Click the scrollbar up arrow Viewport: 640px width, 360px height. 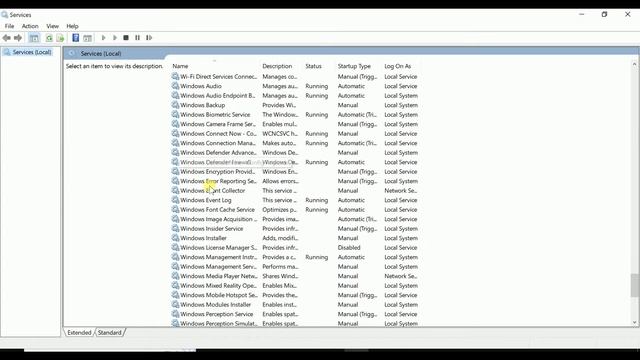(634, 64)
